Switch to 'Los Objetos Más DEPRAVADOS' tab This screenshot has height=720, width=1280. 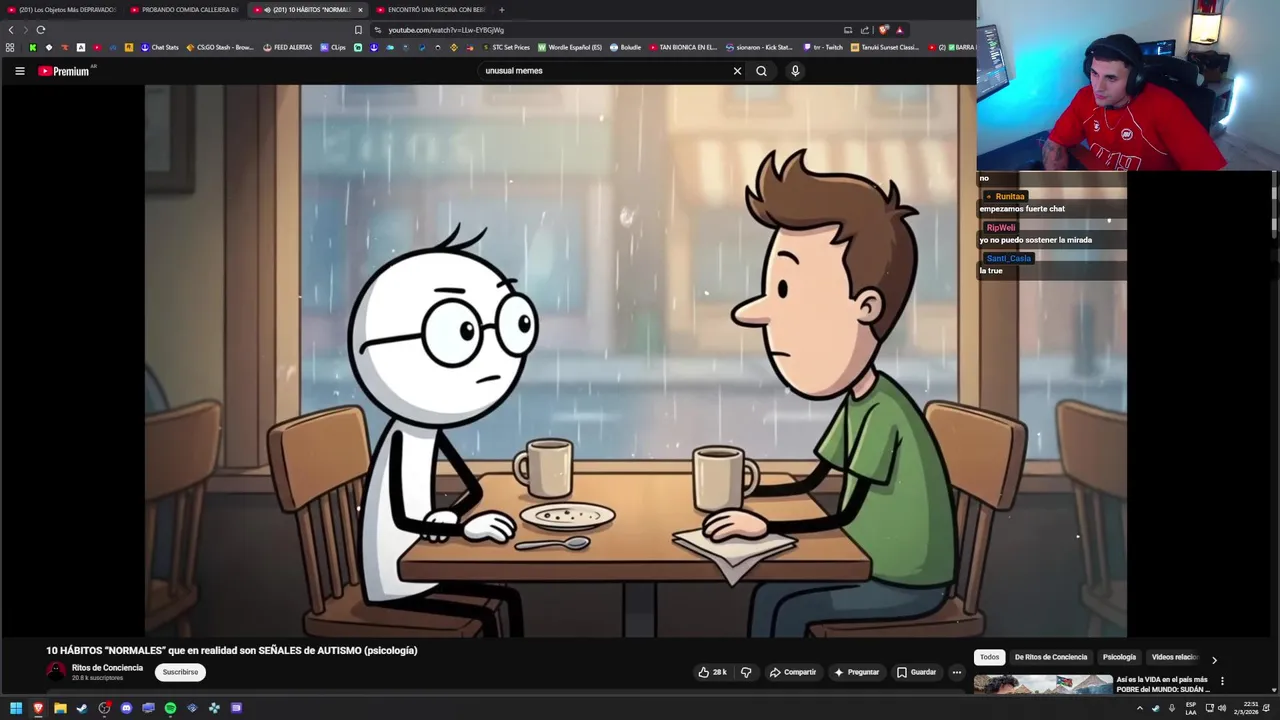(x=62, y=10)
